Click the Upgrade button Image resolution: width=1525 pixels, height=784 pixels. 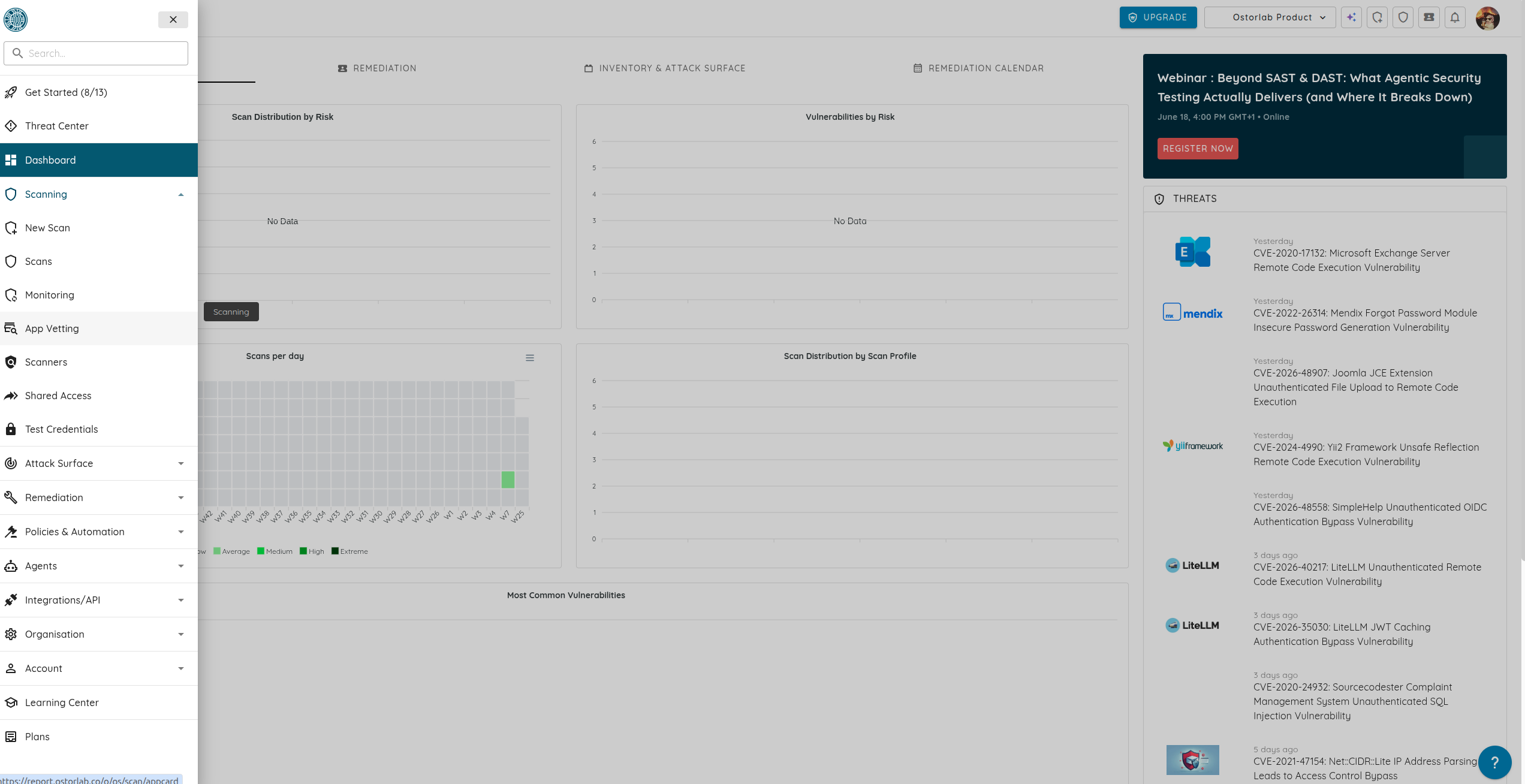(1158, 17)
